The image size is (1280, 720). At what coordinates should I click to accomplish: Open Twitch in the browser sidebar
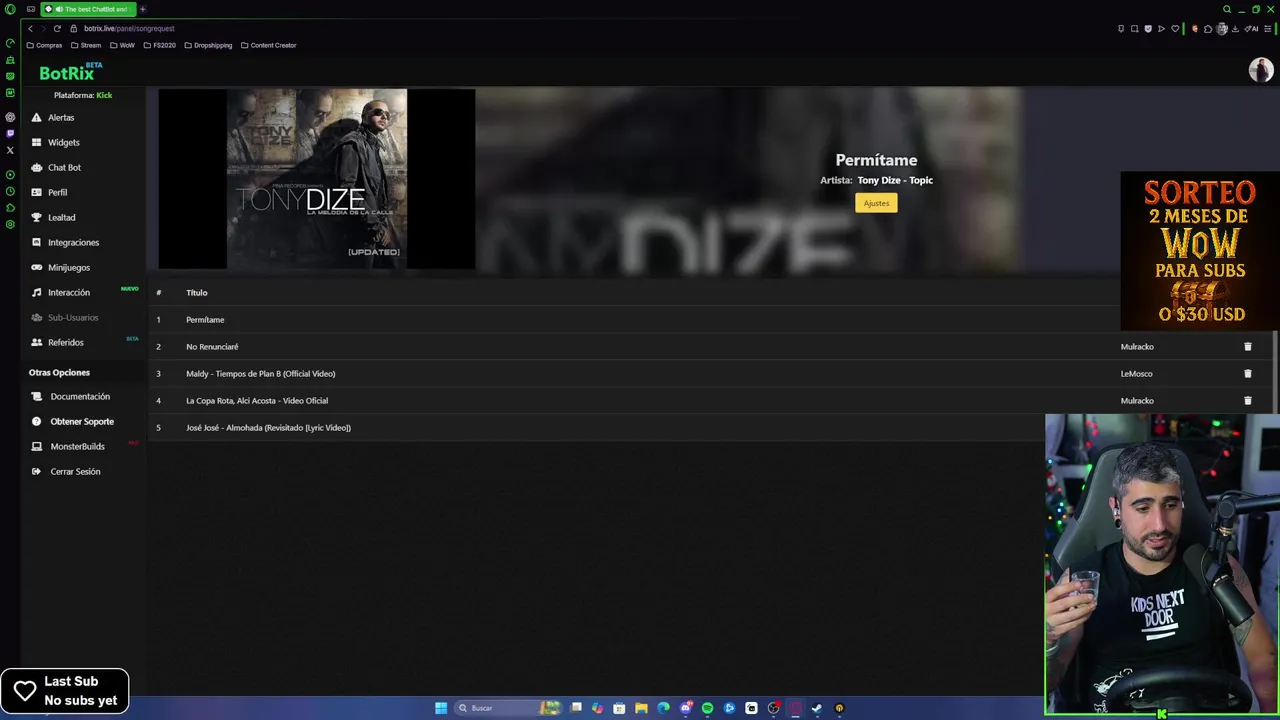(10, 133)
